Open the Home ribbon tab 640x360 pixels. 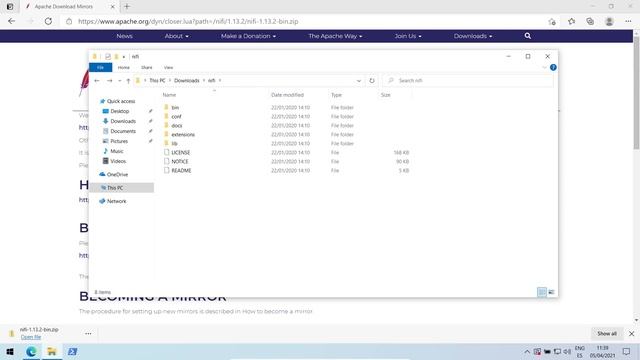(x=124, y=67)
